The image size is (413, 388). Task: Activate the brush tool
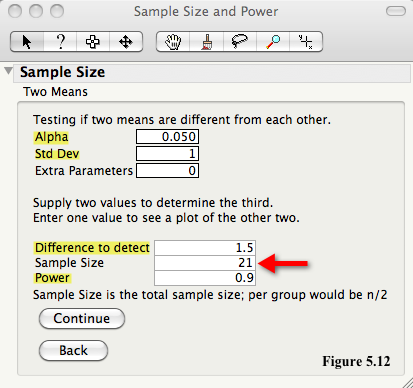coord(206,42)
